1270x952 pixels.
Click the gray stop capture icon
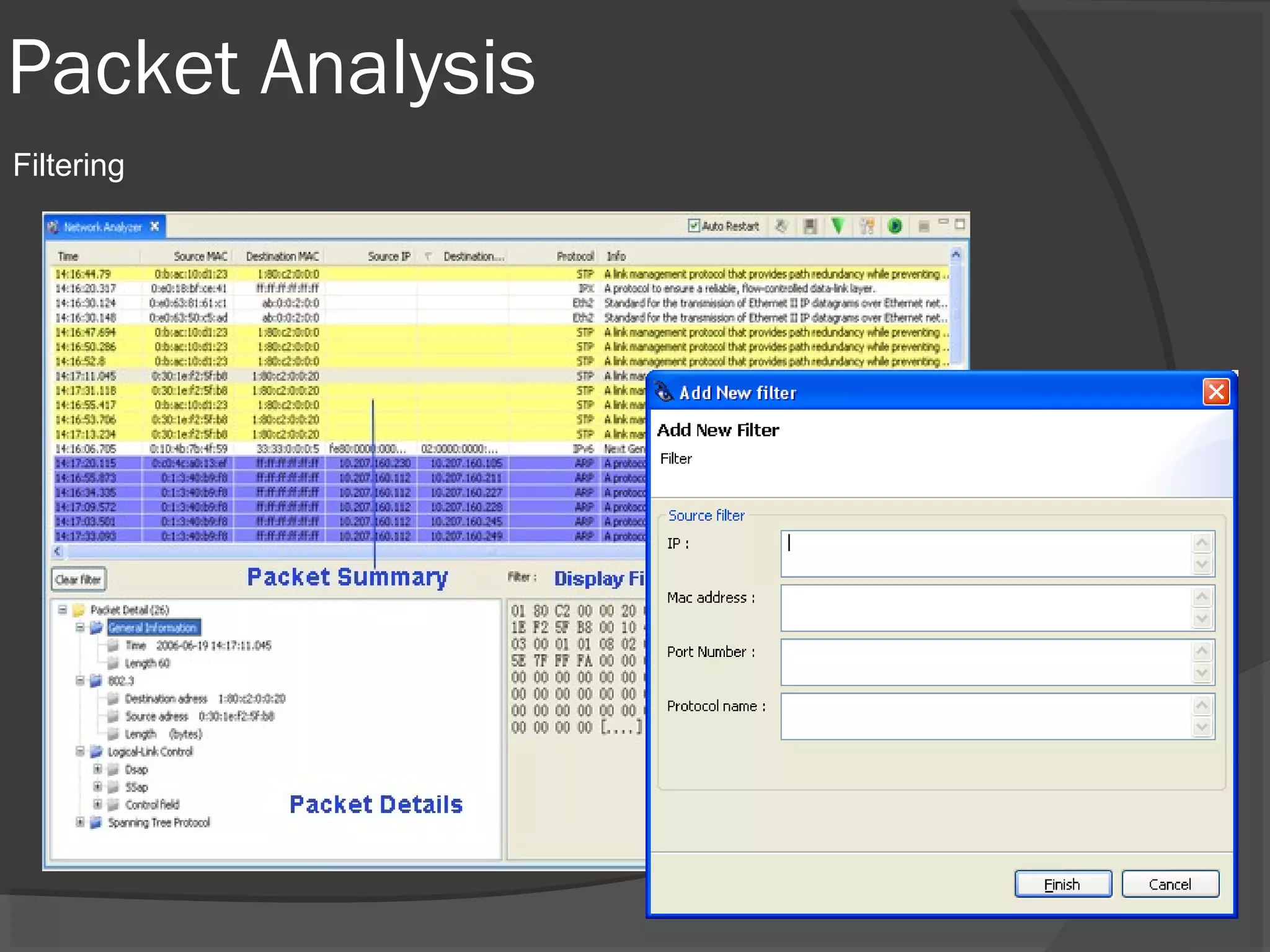[923, 227]
